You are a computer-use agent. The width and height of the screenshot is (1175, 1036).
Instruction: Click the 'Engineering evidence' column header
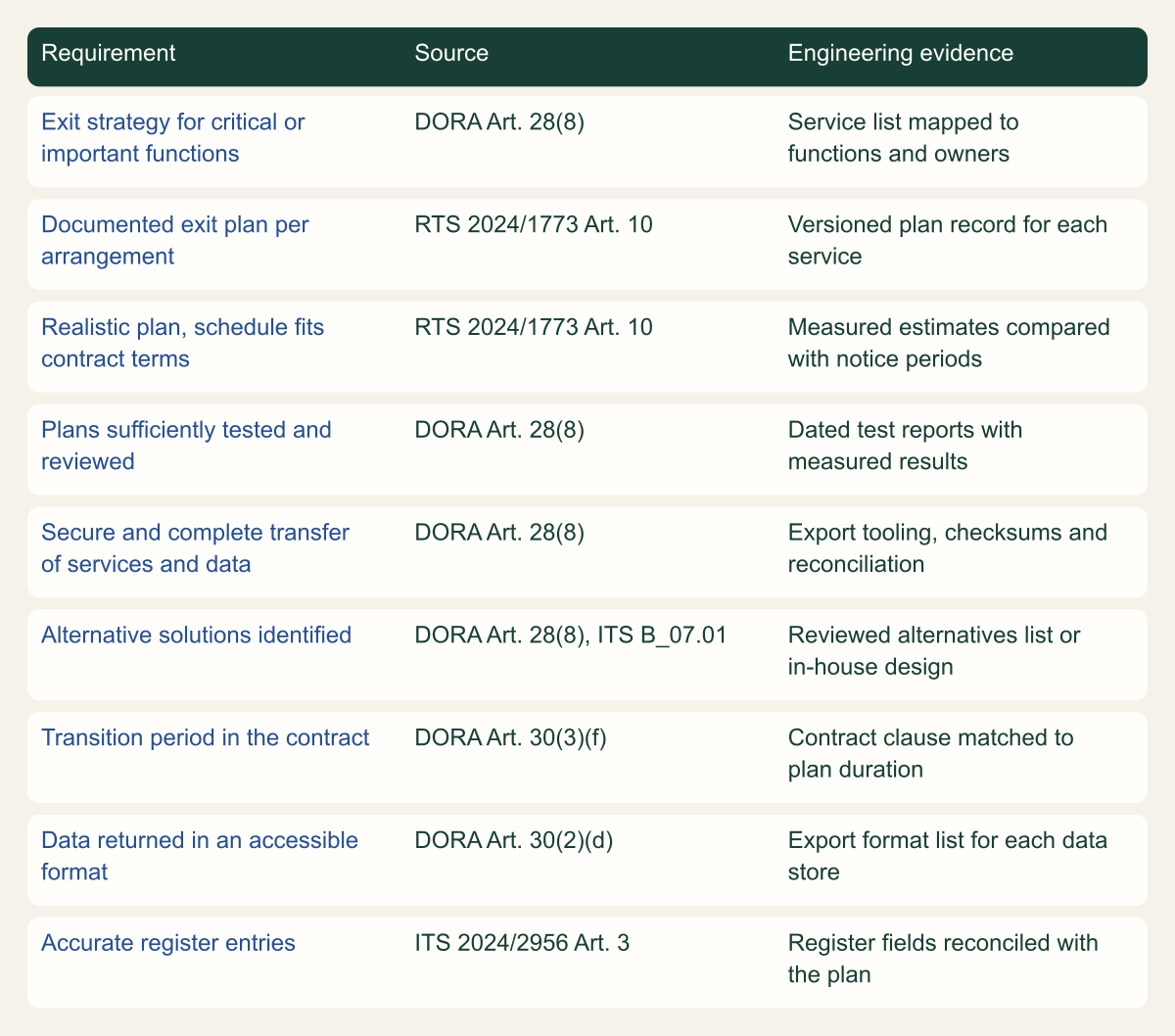901,53
